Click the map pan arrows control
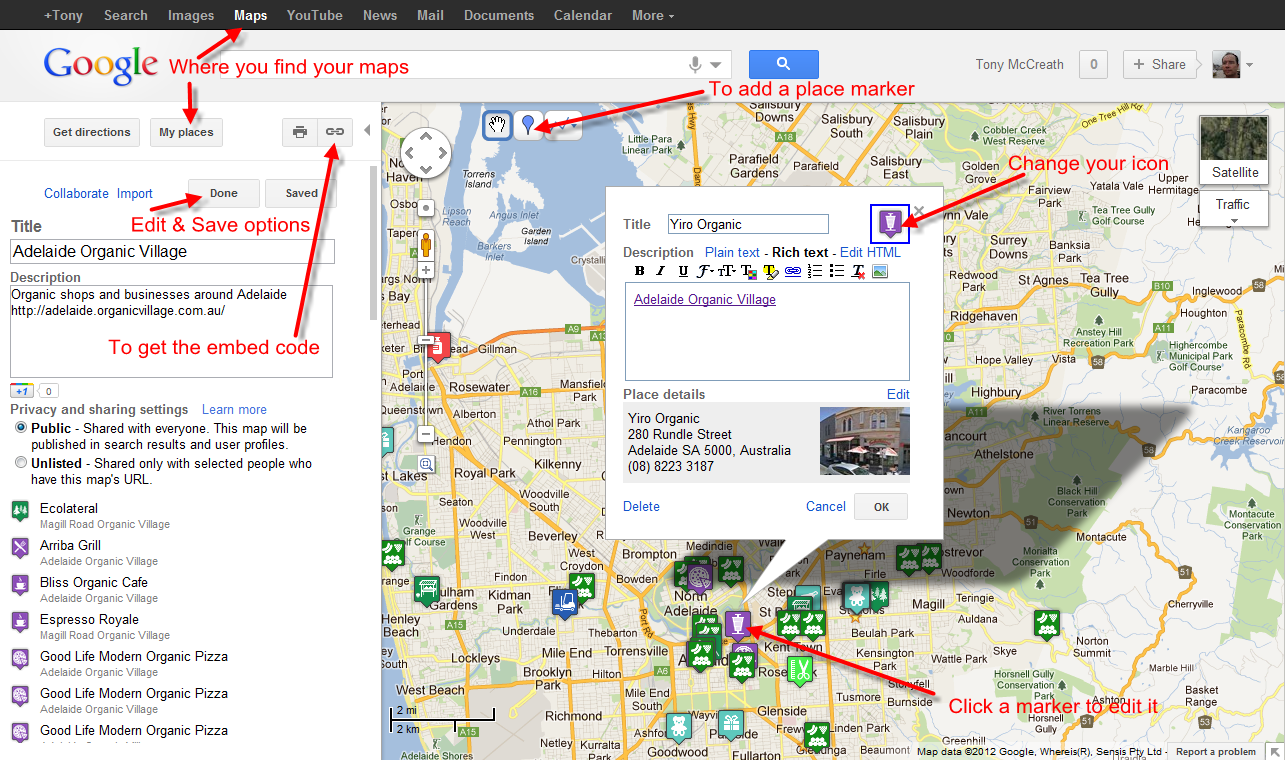 426,153
